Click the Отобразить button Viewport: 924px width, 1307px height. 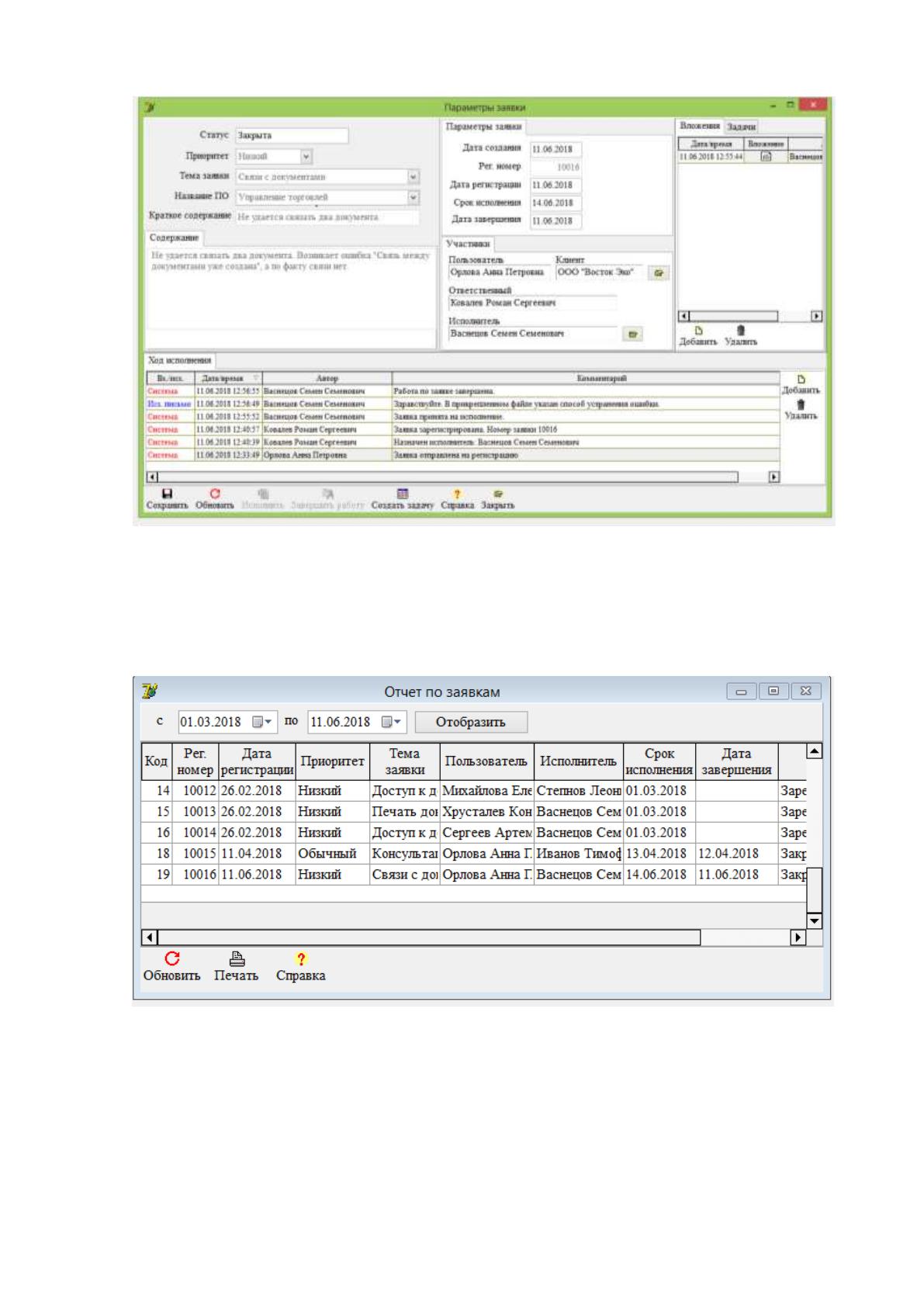click(x=471, y=722)
